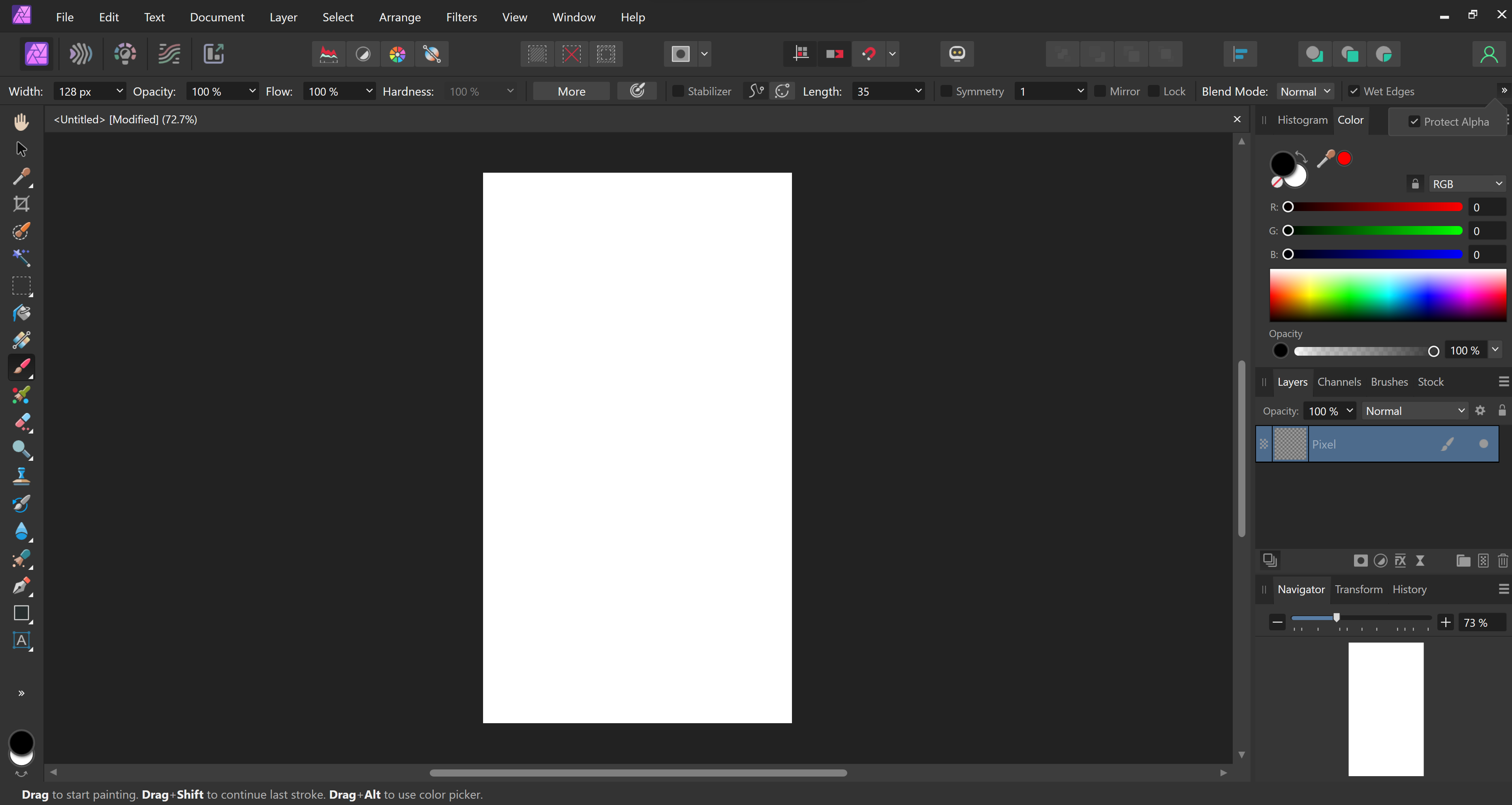Select the Hand (View) tool

(x=22, y=122)
